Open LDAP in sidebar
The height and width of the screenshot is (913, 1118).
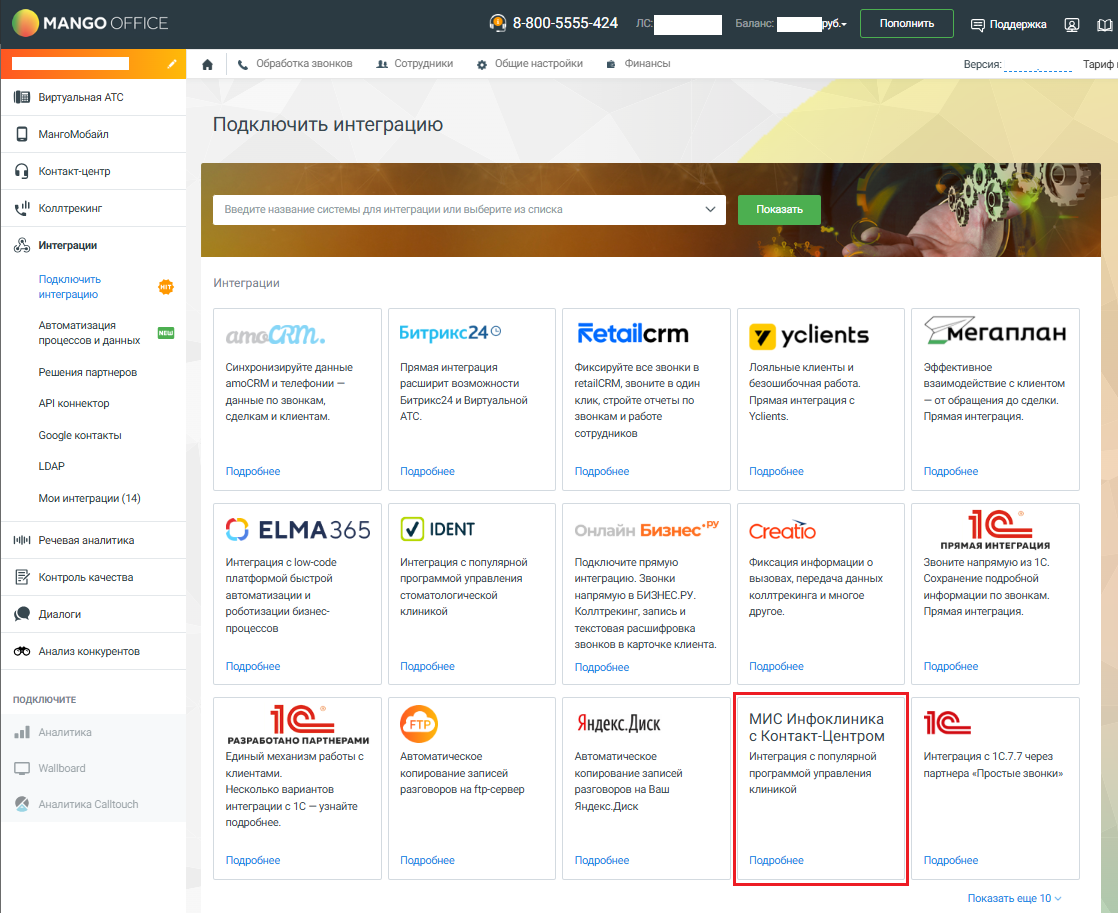[x=51, y=466]
